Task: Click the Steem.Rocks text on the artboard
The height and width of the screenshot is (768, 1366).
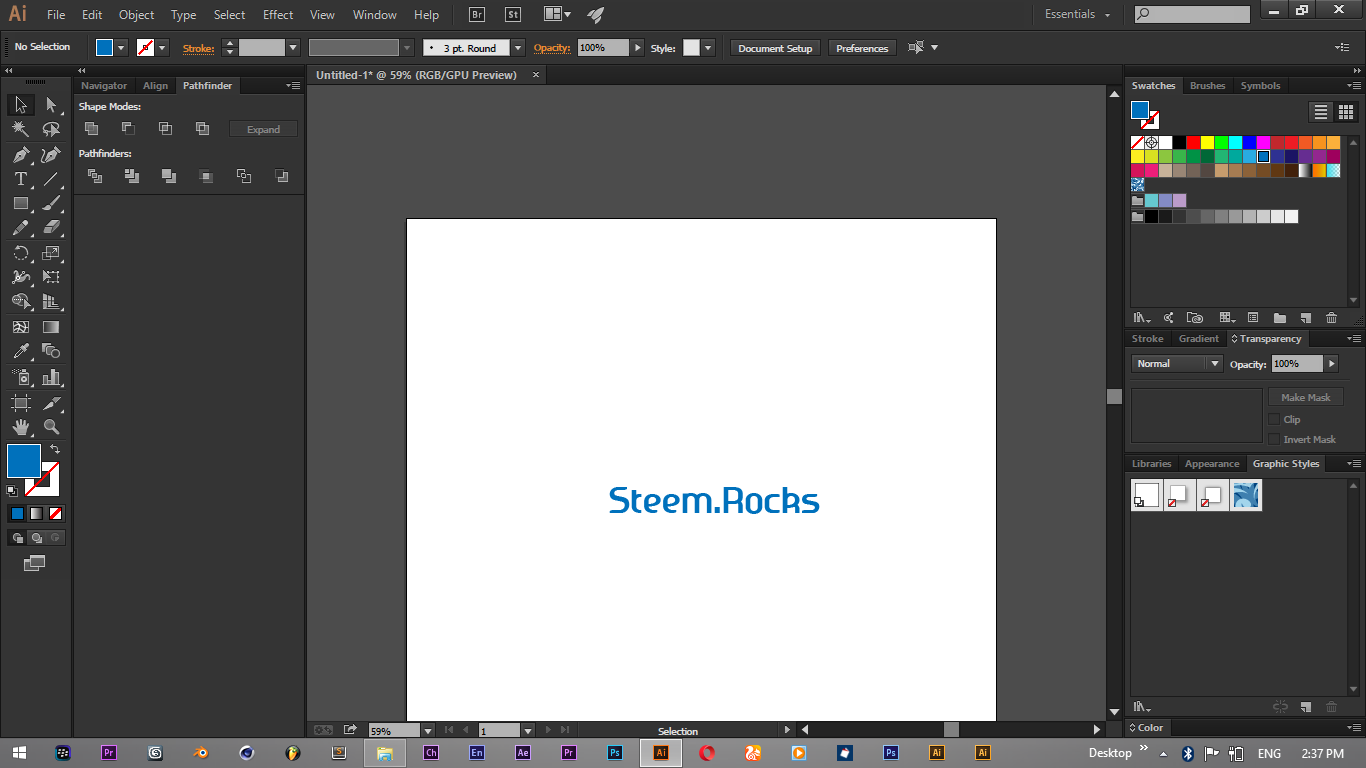Action: [714, 500]
